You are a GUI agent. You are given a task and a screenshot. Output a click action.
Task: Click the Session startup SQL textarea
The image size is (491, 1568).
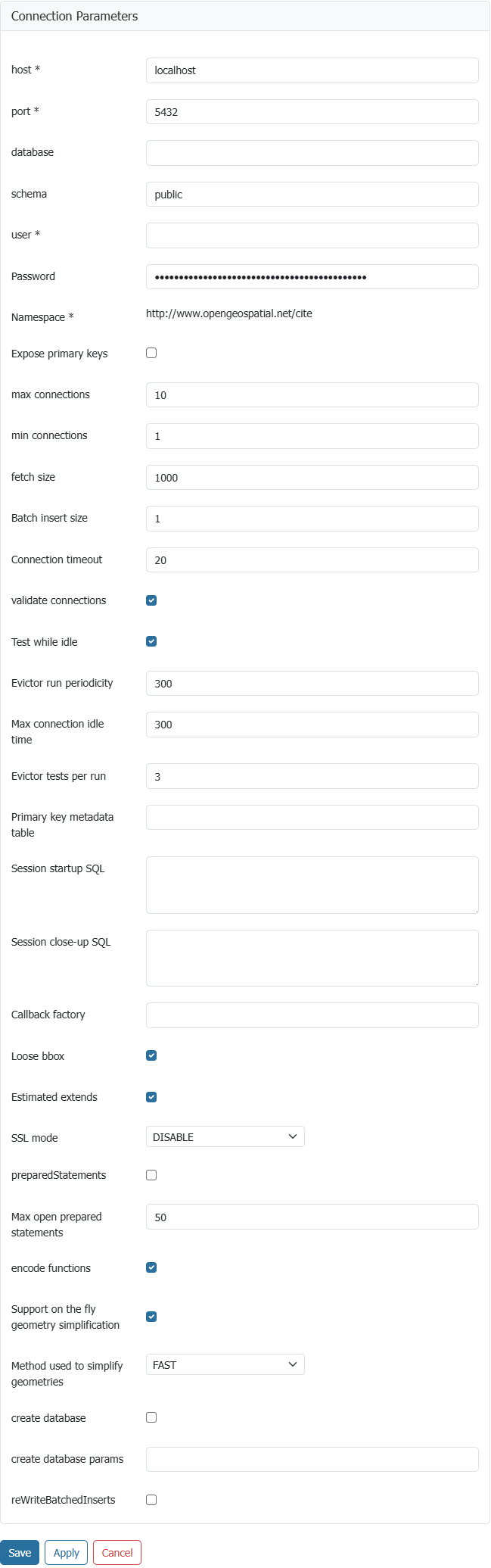(x=312, y=885)
